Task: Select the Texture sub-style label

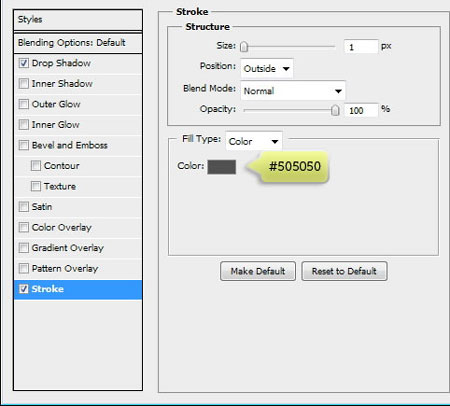Action: pyautogui.click(x=60, y=186)
